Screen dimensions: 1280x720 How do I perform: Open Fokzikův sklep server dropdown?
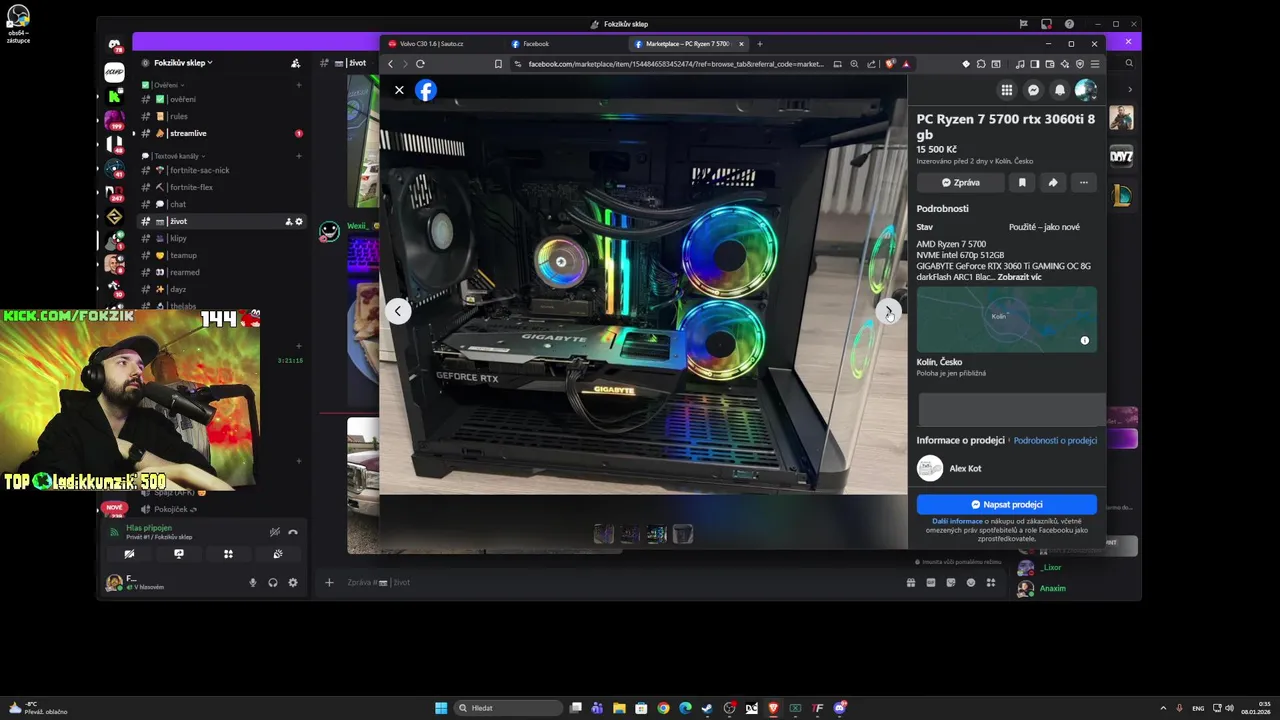183,63
